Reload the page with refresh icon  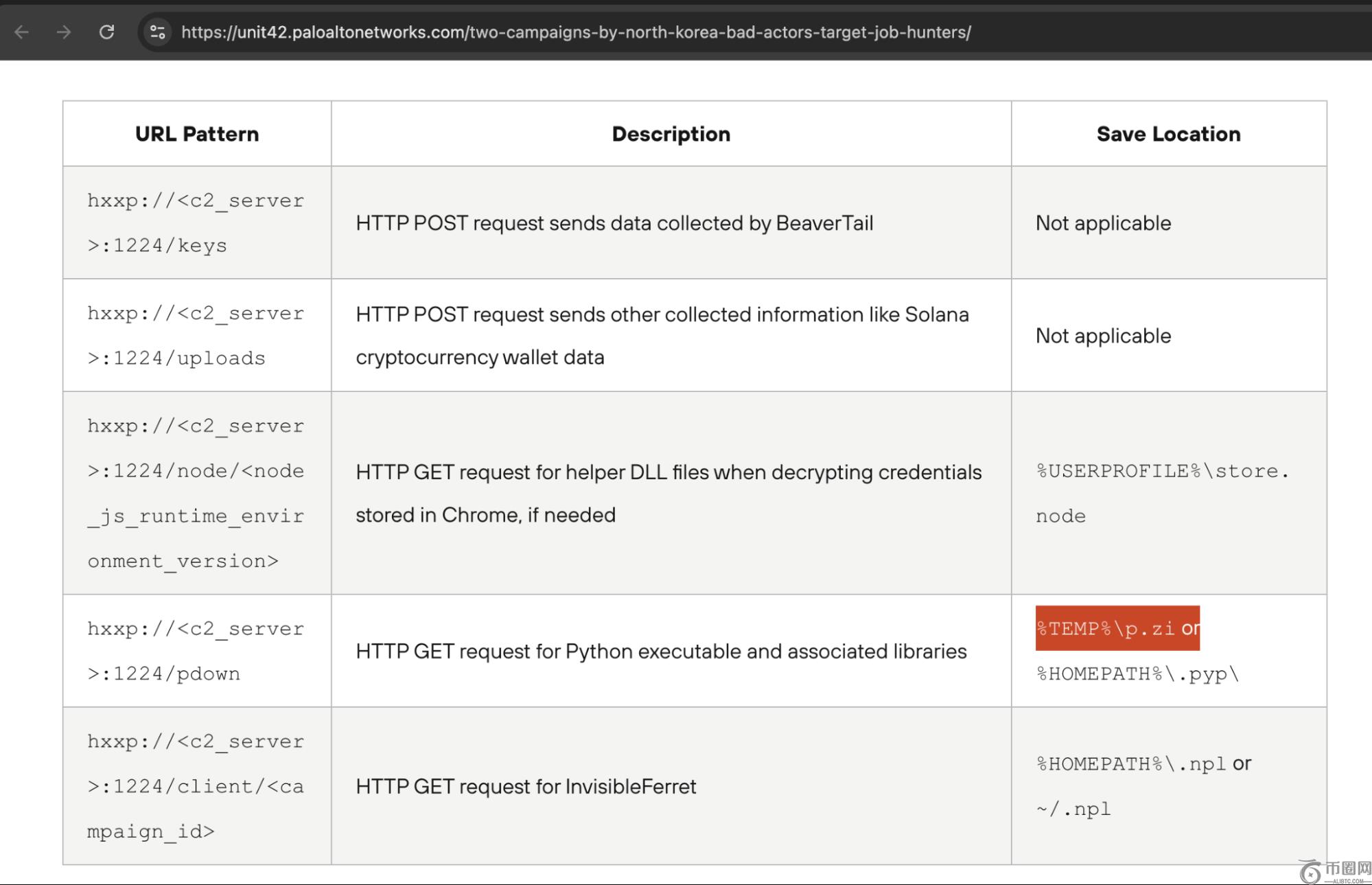coord(106,32)
